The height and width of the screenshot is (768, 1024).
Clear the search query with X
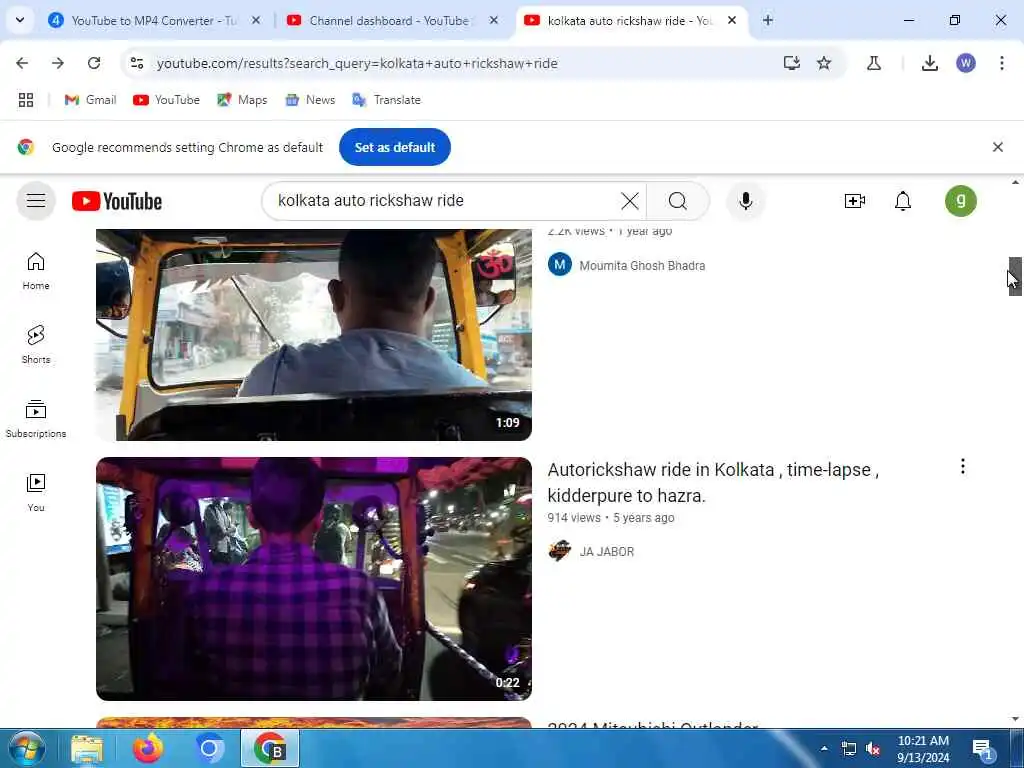click(630, 201)
